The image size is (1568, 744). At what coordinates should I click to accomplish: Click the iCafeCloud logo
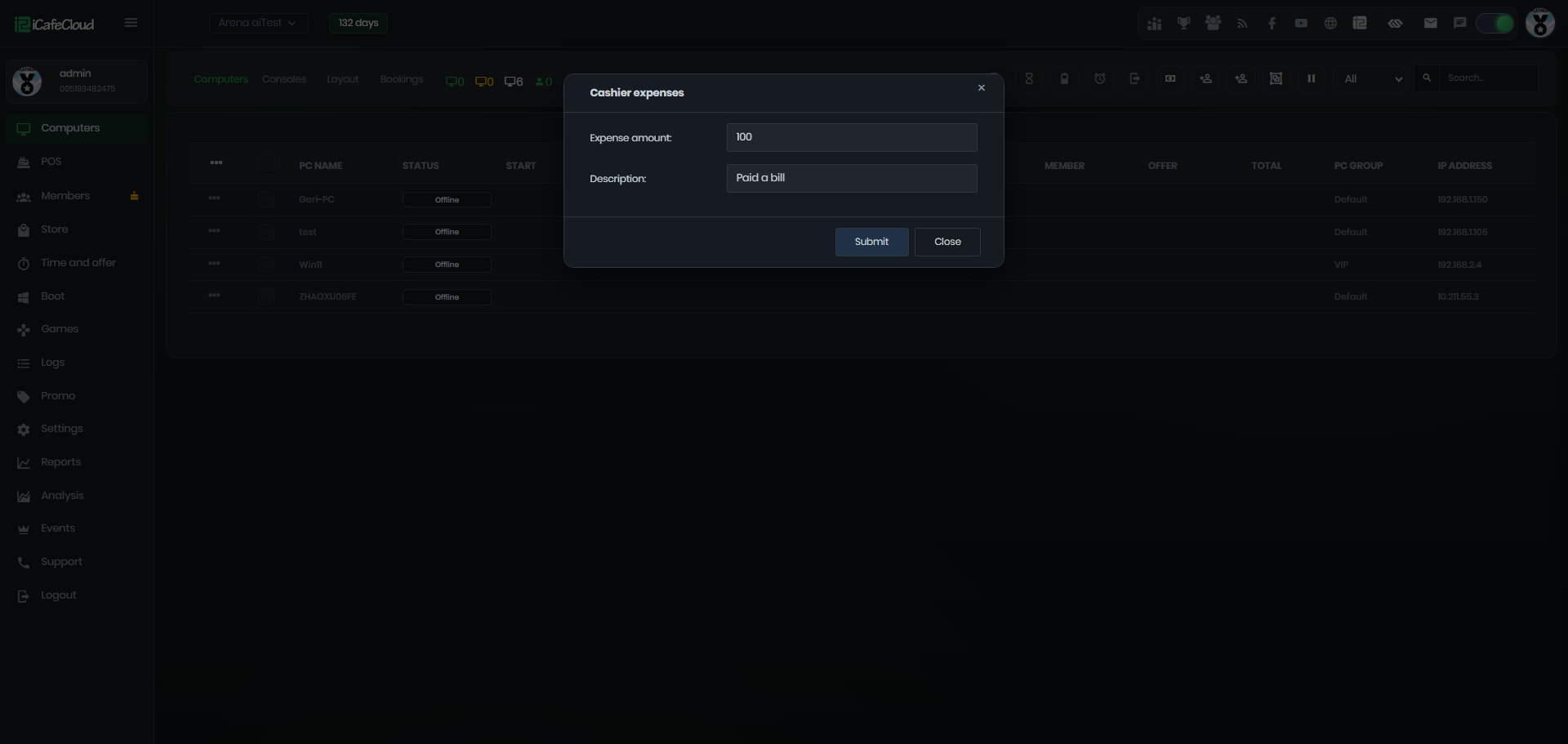[x=55, y=25]
